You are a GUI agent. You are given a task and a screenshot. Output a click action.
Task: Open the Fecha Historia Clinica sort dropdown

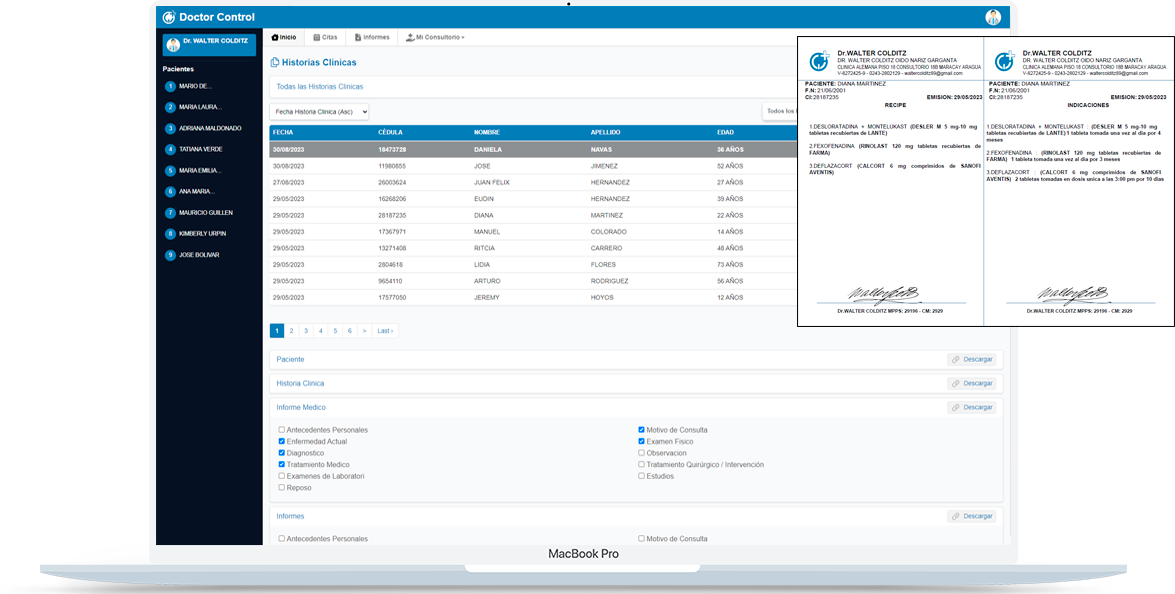tap(319, 111)
